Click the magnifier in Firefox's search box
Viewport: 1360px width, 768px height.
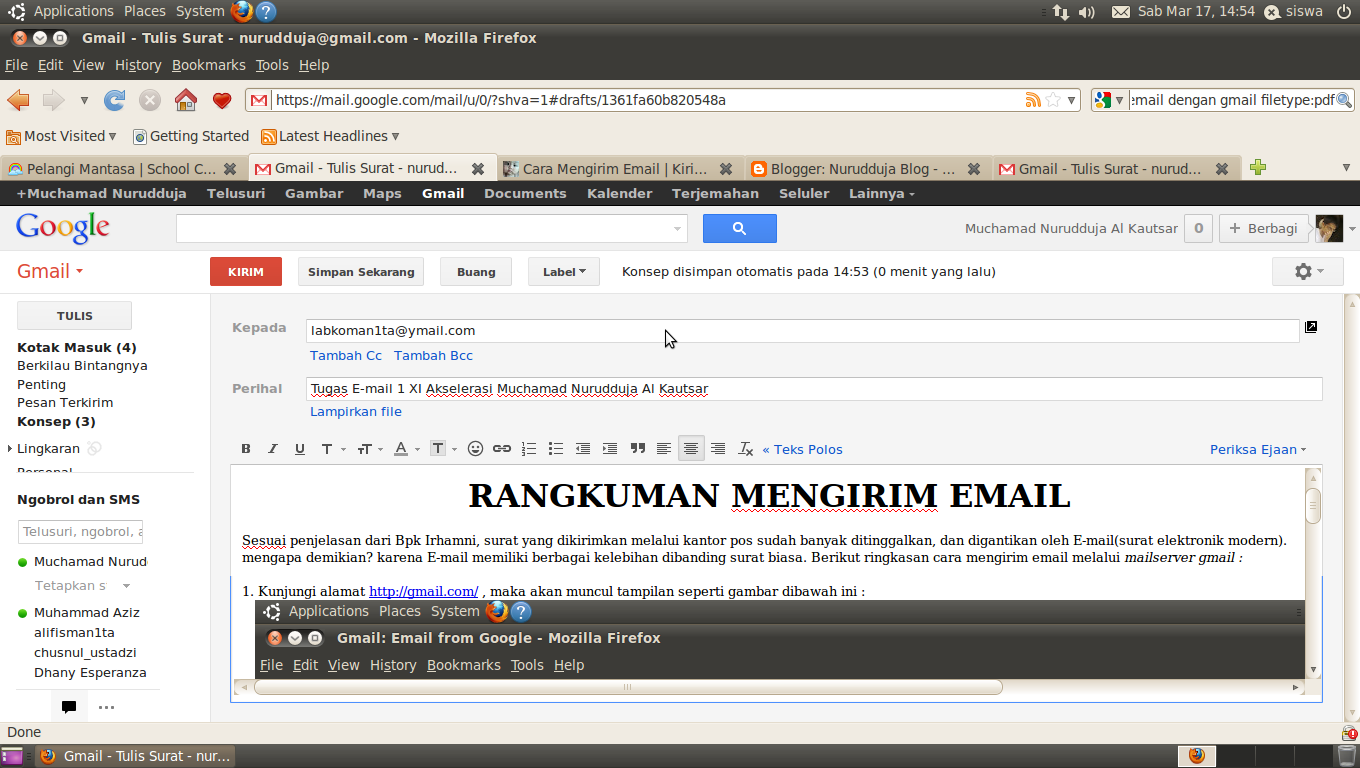[x=1344, y=100]
